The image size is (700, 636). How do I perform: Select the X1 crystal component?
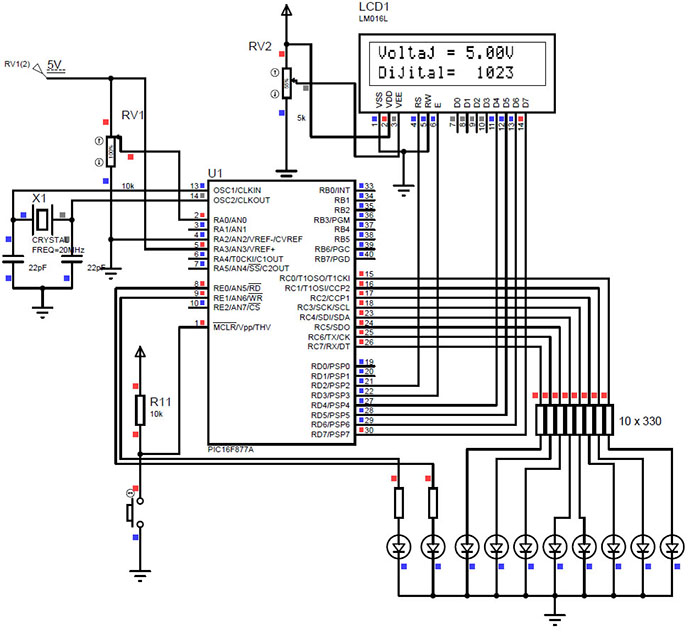pos(41,219)
